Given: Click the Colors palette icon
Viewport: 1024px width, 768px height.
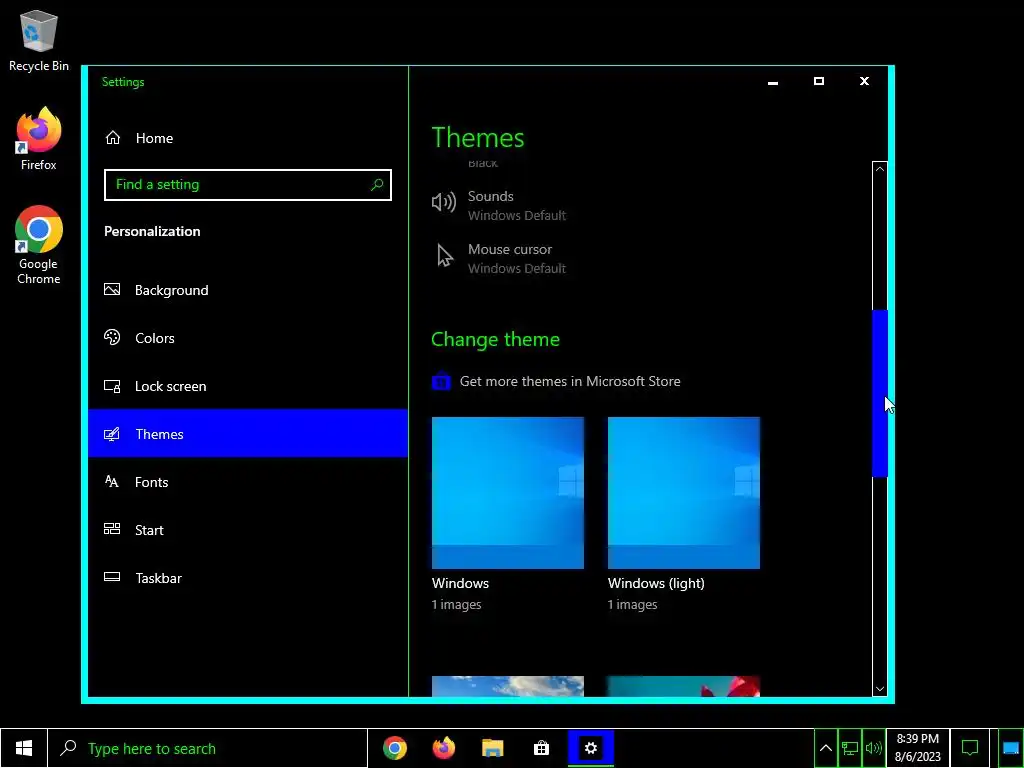Looking at the screenshot, I should pos(112,338).
